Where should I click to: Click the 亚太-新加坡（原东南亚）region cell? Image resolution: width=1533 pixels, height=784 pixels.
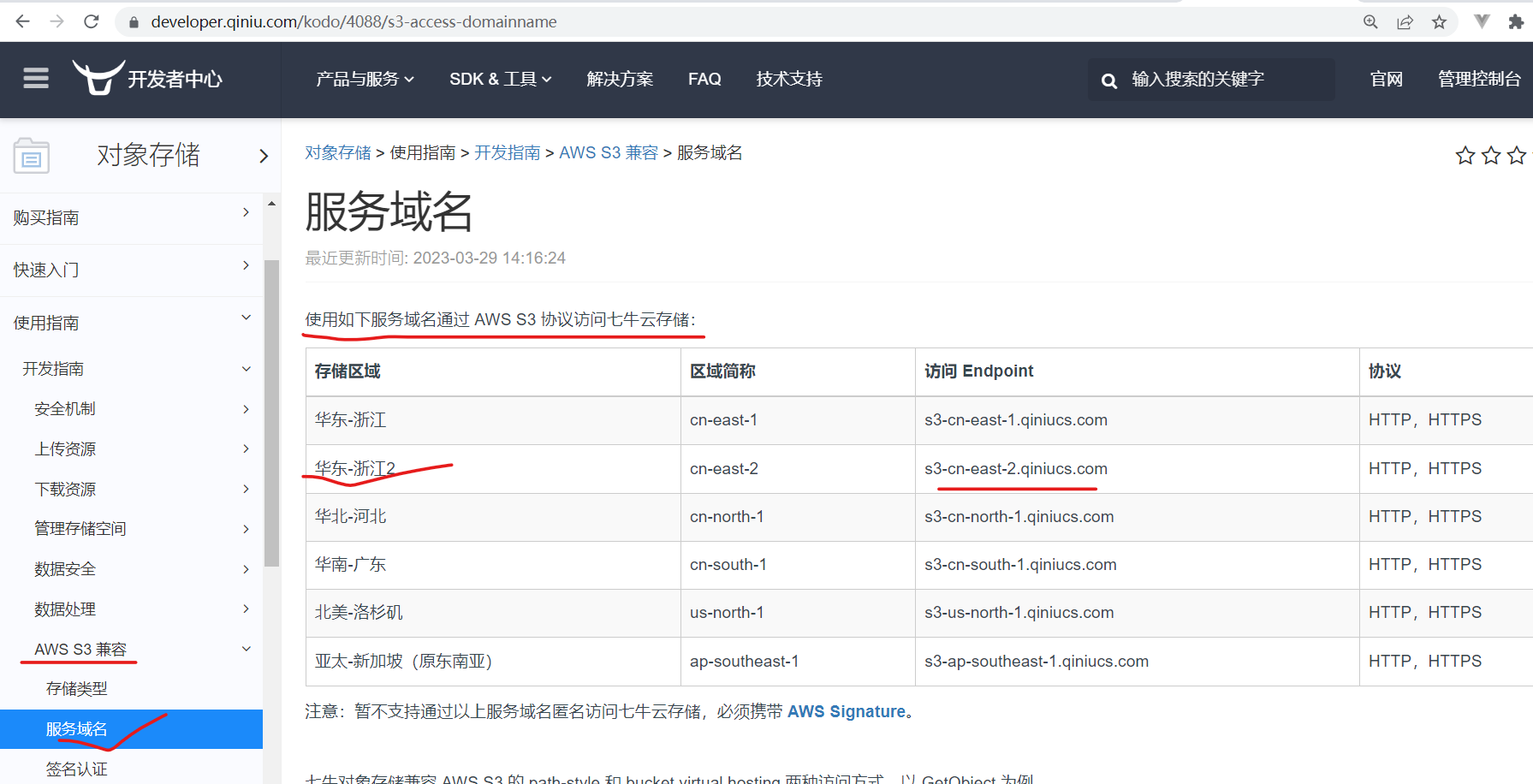(x=493, y=662)
